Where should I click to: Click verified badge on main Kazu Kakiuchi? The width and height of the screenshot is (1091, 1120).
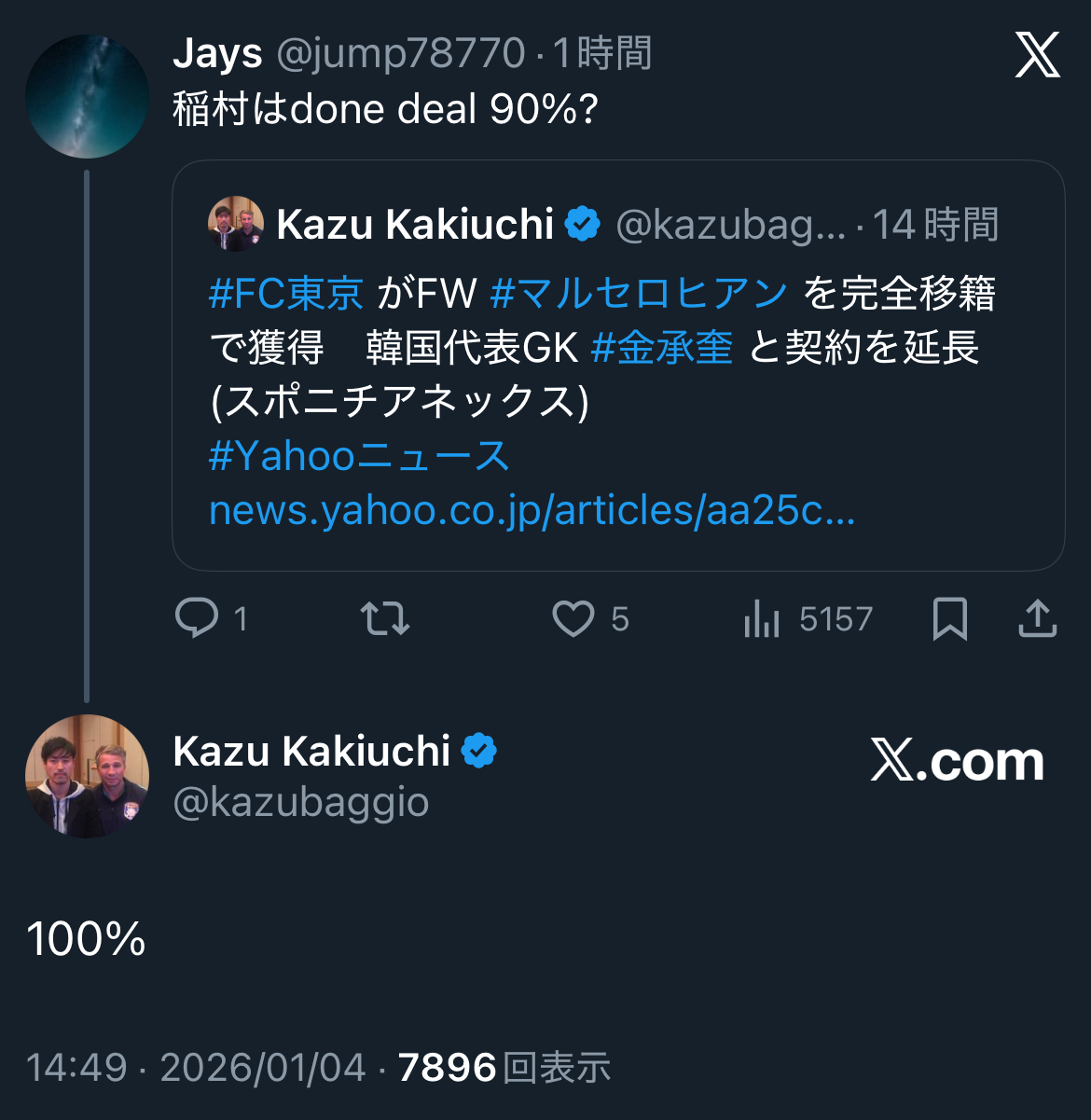(x=478, y=751)
